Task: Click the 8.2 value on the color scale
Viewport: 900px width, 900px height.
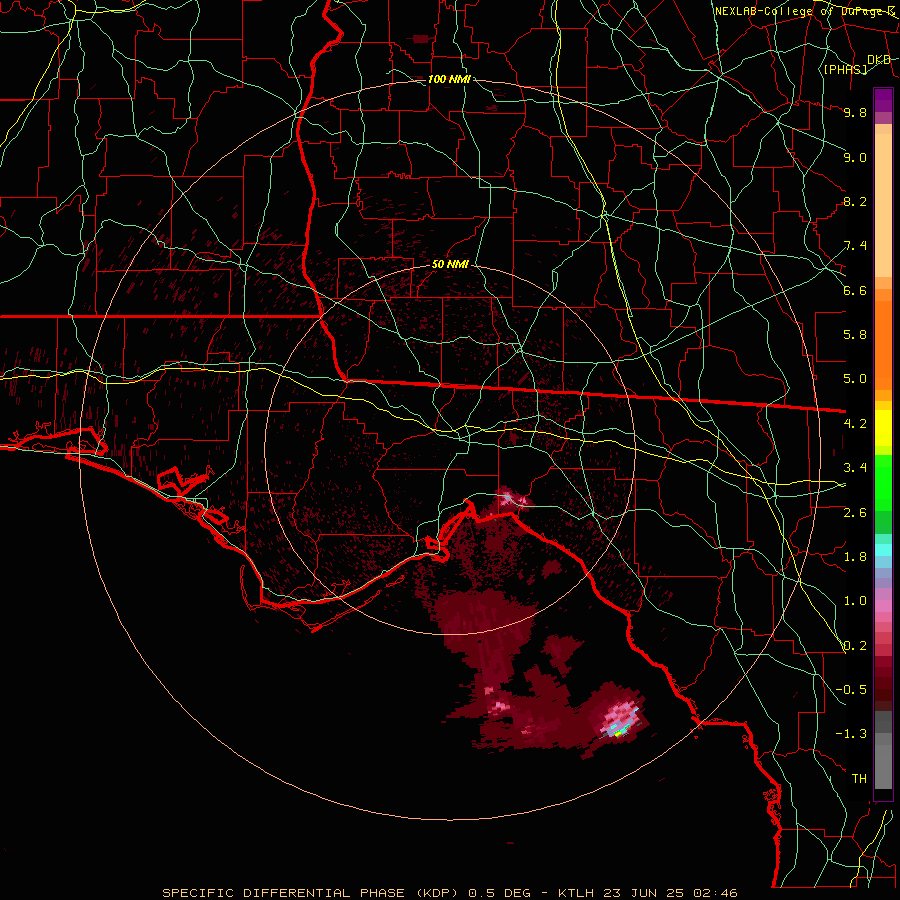Action: point(855,201)
